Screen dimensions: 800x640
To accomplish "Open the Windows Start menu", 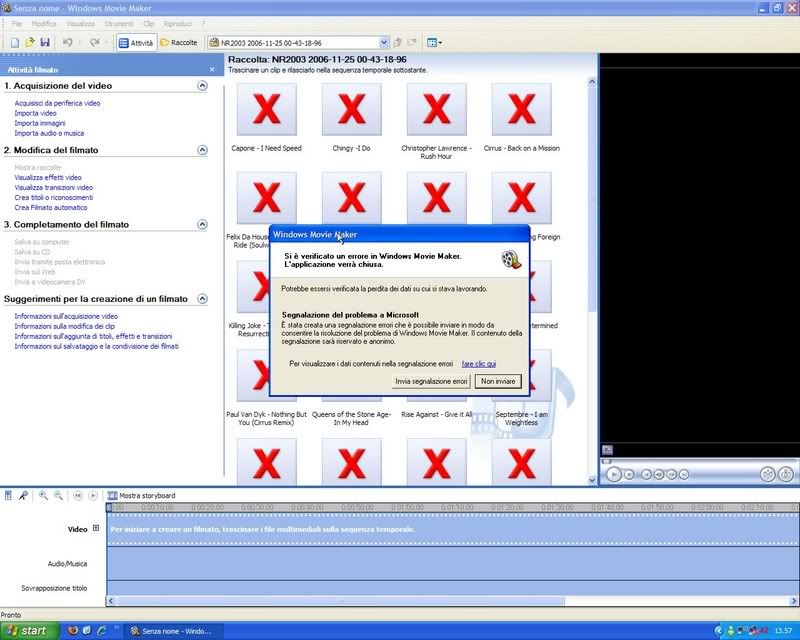I will [x=27, y=631].
